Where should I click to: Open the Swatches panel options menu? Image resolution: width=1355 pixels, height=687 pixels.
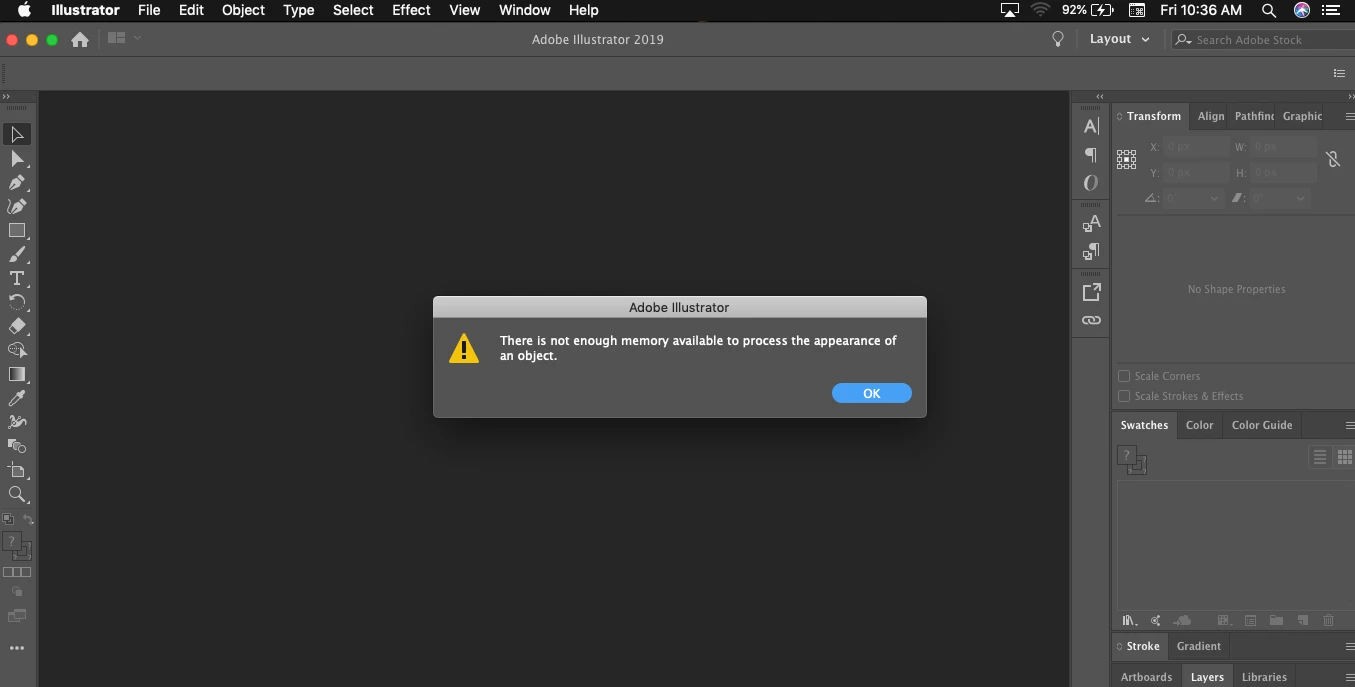(x=1348, y=426)
